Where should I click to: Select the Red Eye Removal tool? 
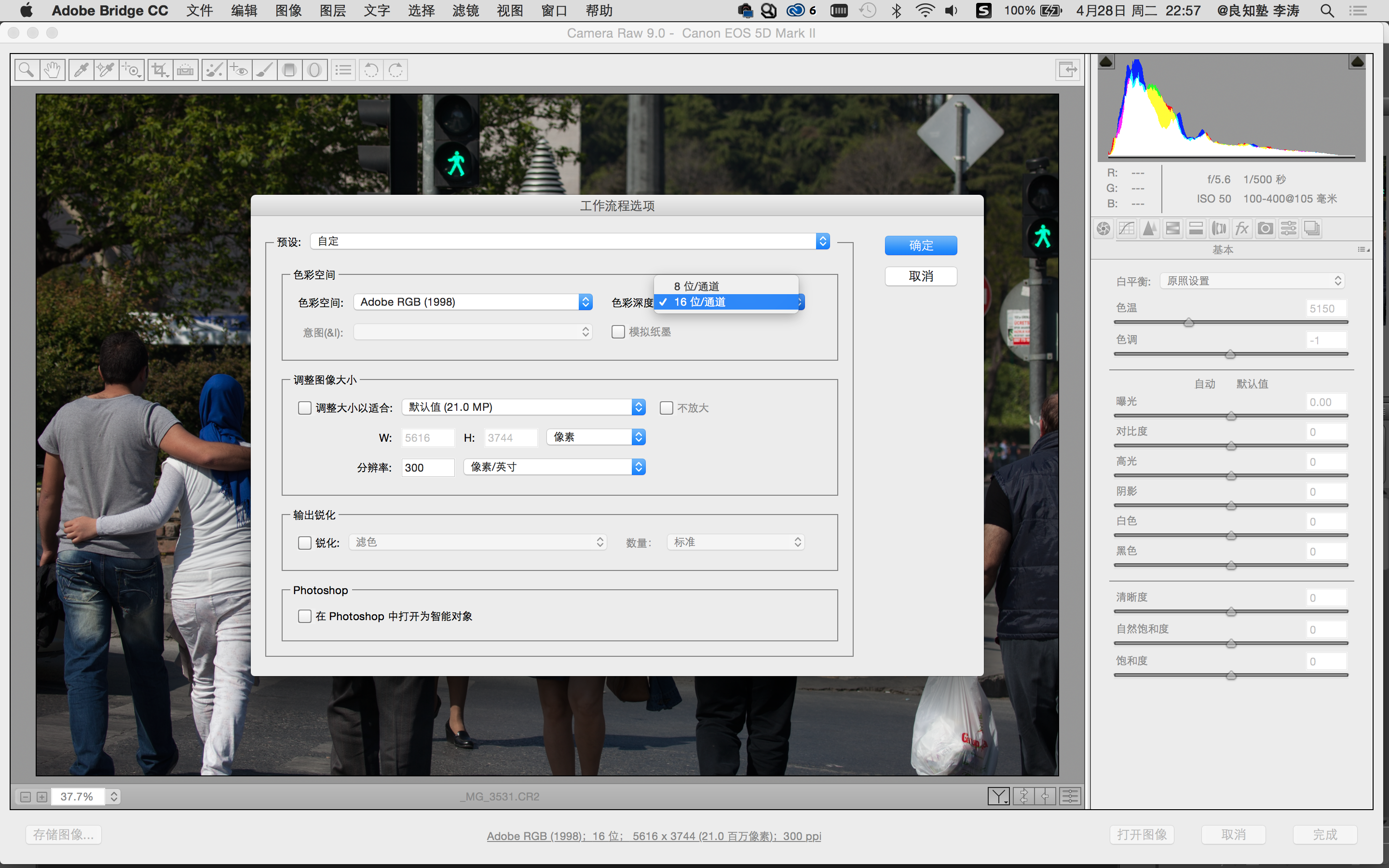tap(239, 70)
